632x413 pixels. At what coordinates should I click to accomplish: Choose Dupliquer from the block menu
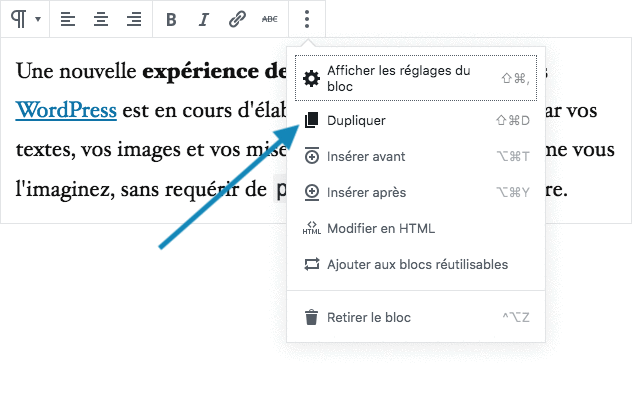356,120
